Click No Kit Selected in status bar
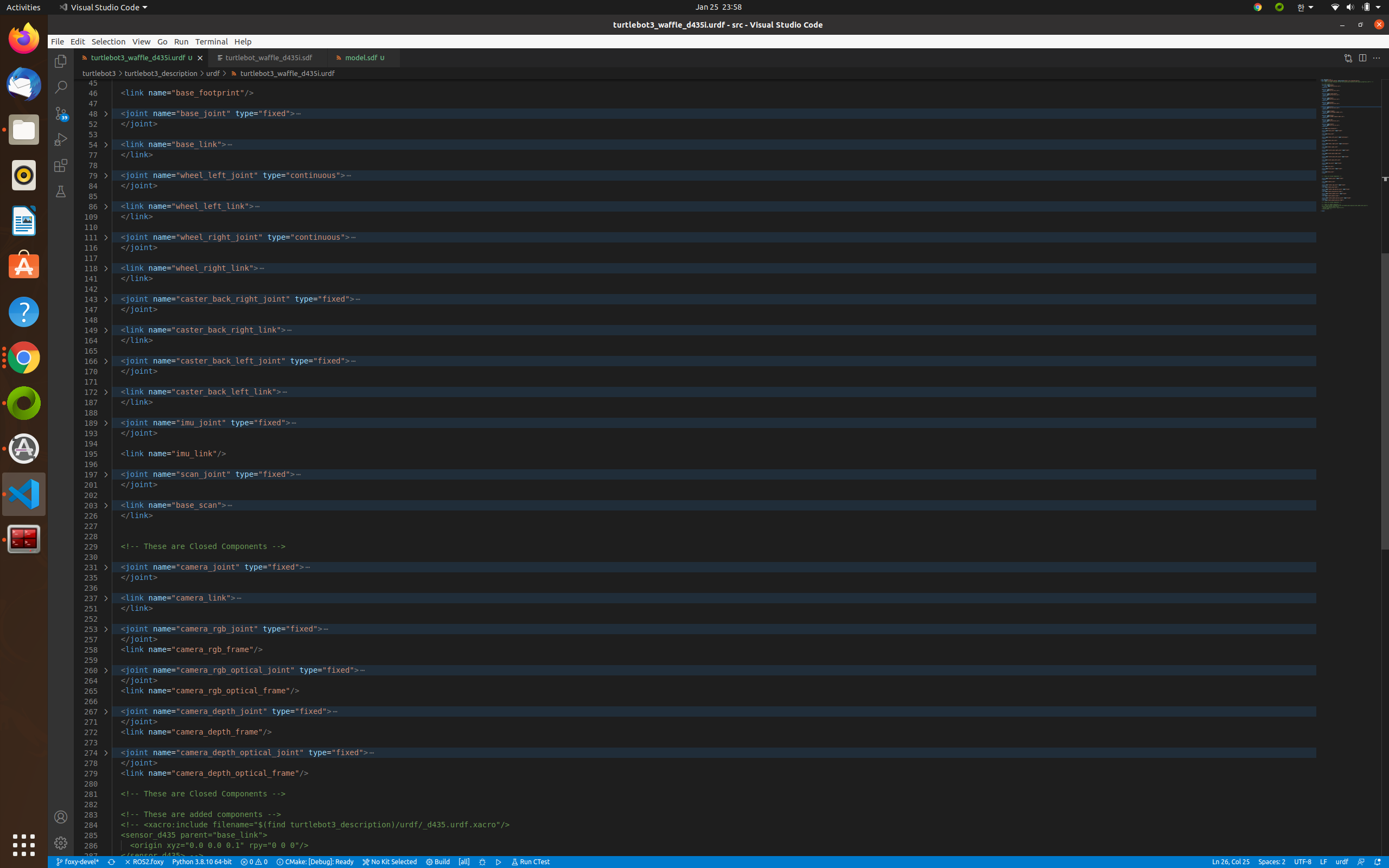The width and height of the screenshot is (1389, 868). click(x=389, y=861)
